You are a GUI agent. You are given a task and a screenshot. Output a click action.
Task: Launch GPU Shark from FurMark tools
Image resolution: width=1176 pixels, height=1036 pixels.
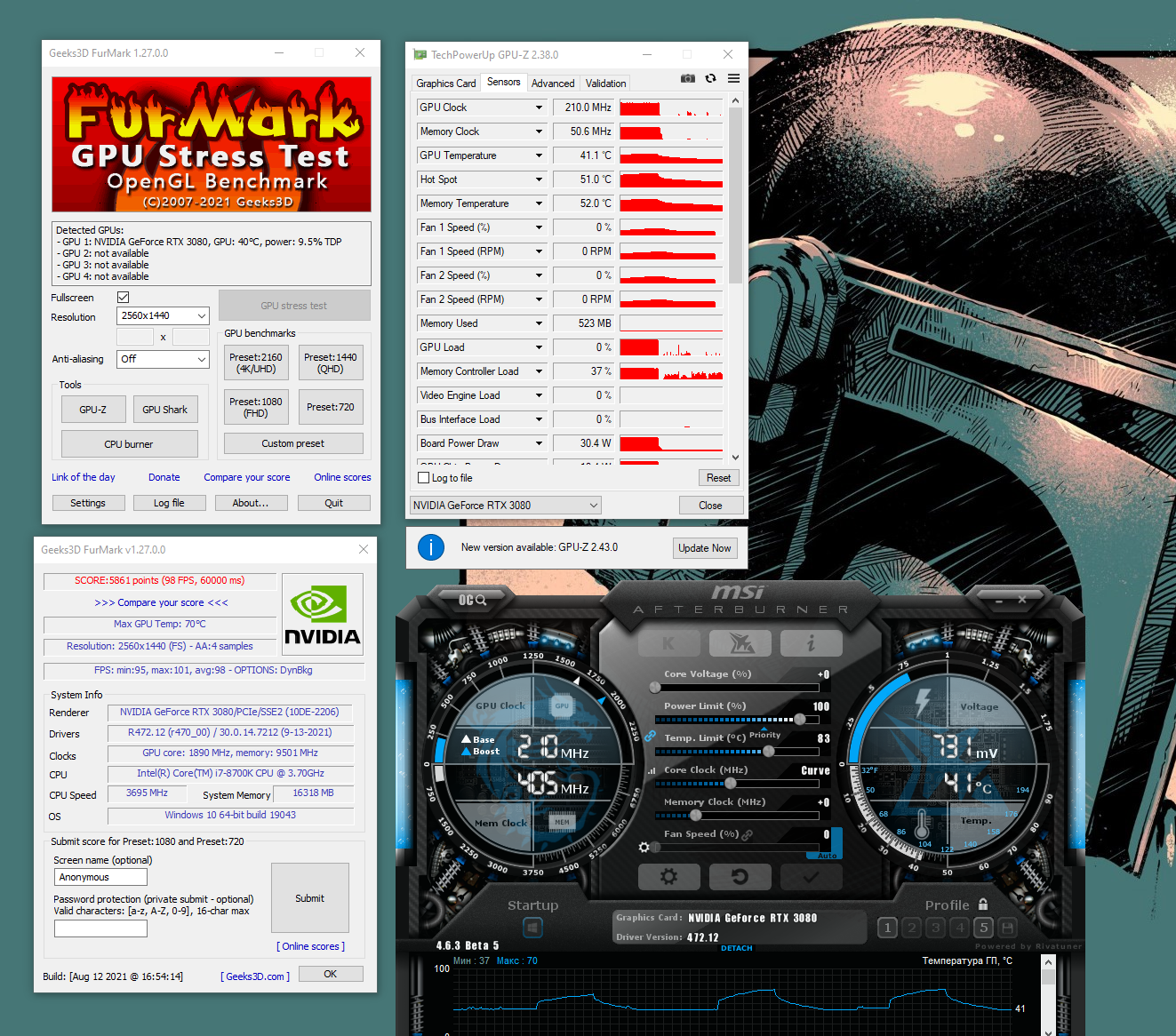point(165,410)
